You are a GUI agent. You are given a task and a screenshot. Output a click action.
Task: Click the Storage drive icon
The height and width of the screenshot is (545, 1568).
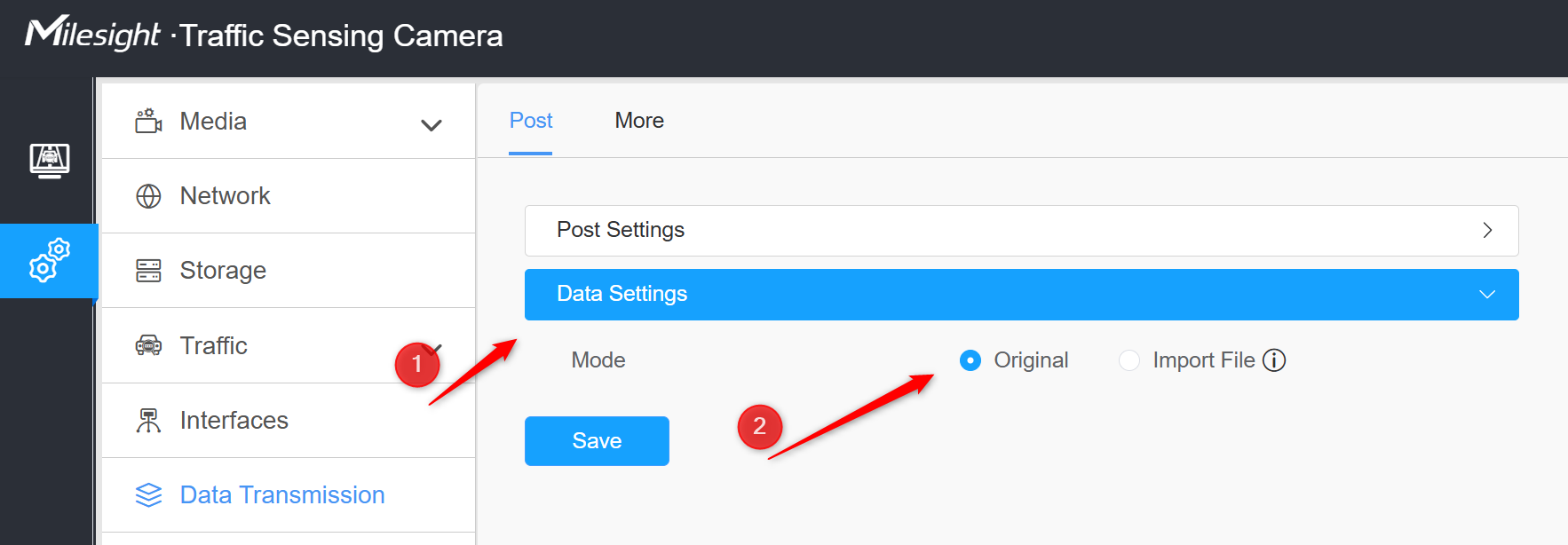(148, 271)
